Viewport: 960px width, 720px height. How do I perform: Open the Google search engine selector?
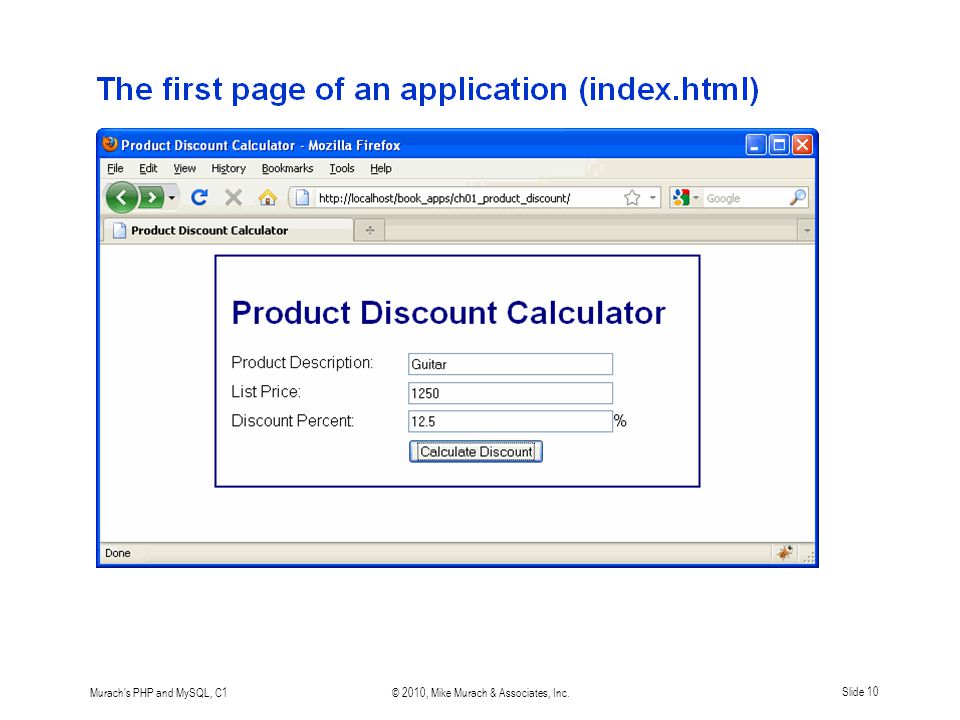pos(685,198)
